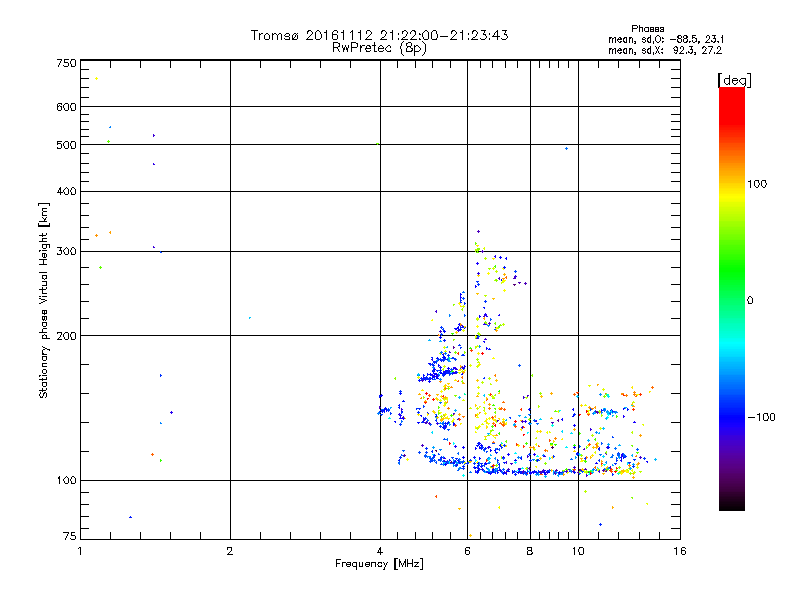
Task: Click the subtitle "RwPretec (8p)"
Action: click(379, 48)
